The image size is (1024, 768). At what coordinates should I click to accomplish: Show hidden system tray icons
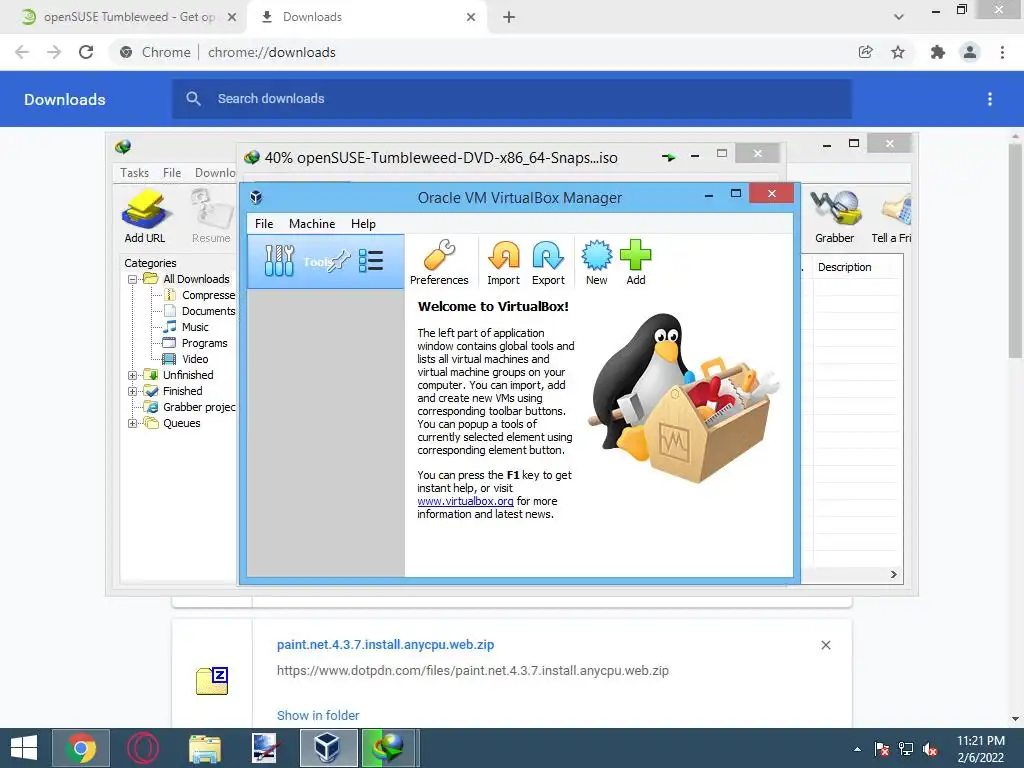pos(857,749)
